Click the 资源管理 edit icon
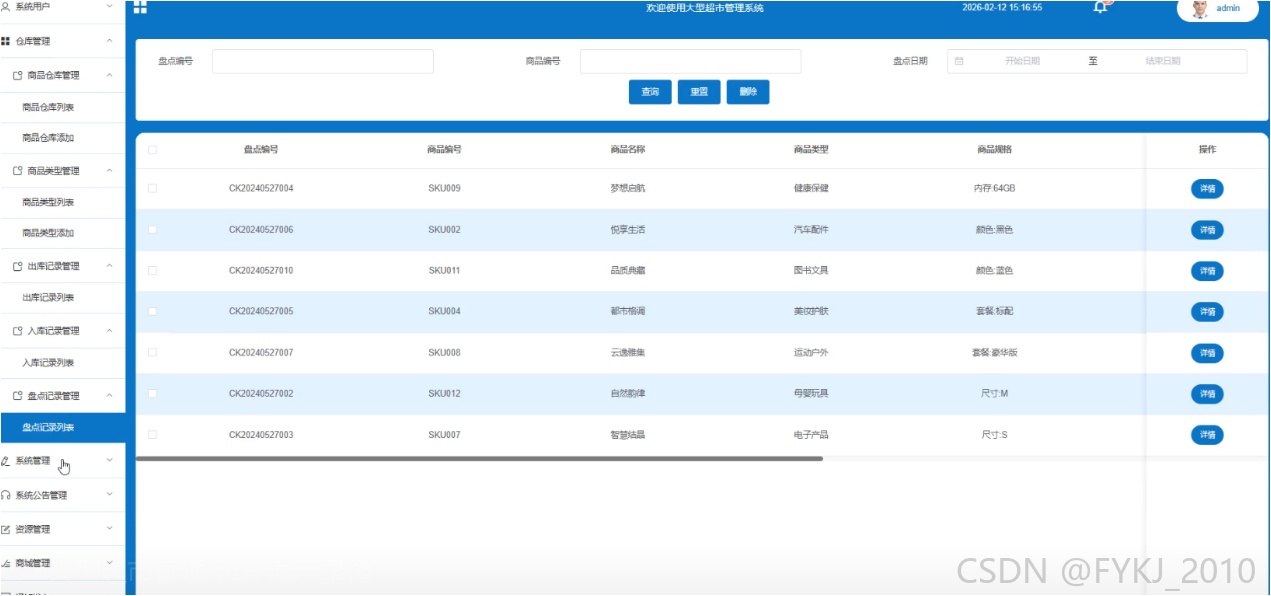Viewport: 1271px width, 596px height. click(6, 529)
